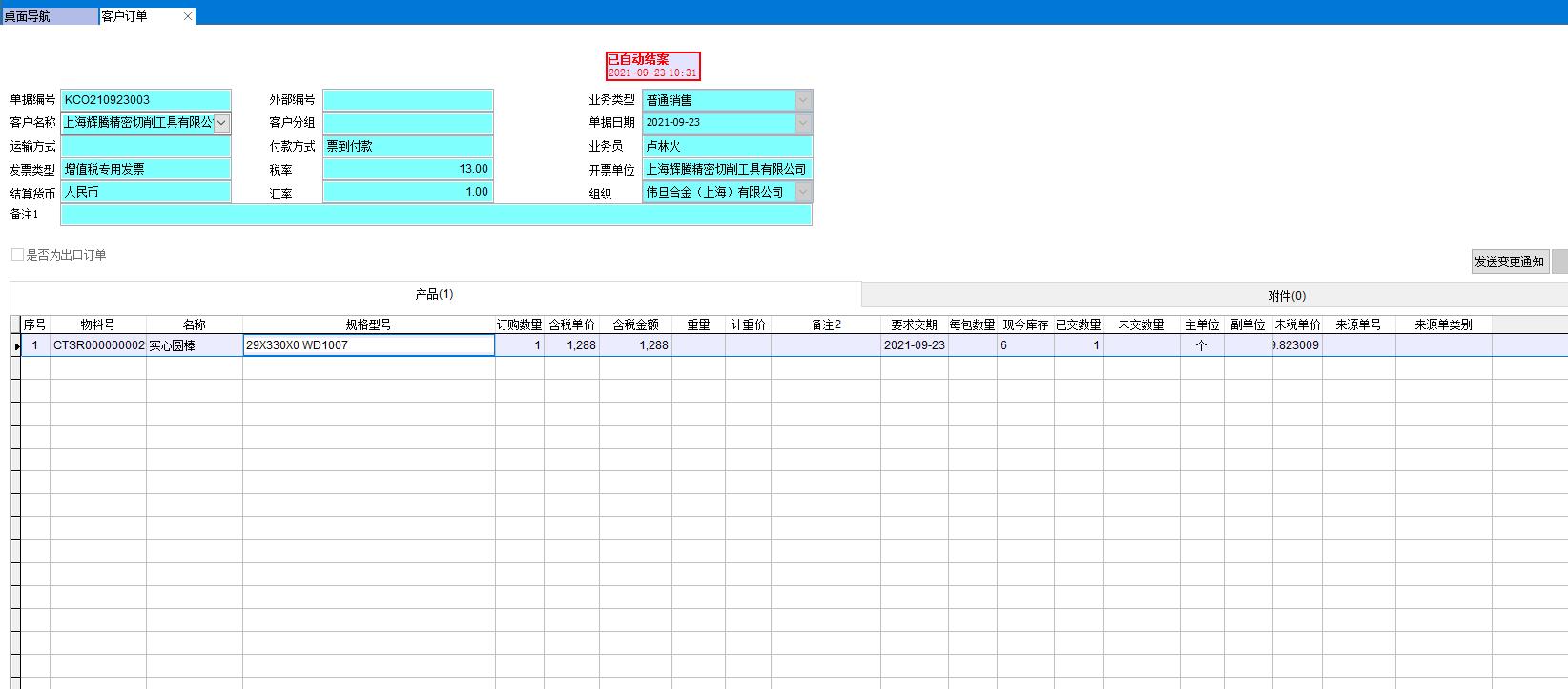Expand the 业务类型 dropdown

point(803,100)
